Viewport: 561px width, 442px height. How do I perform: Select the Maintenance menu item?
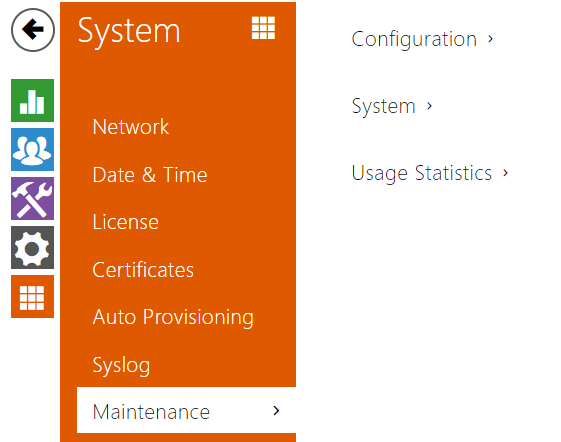click(x=186, y=410)
